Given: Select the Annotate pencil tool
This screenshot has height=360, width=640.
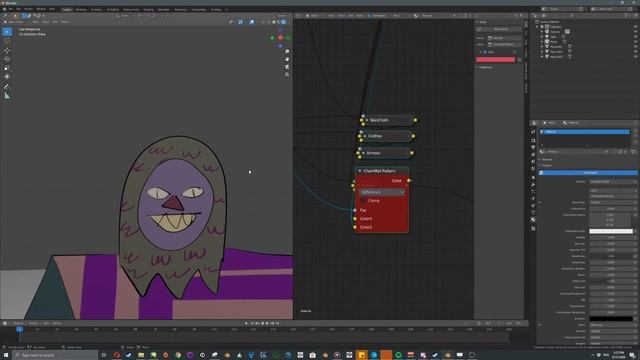Looking at the screenshot, I should coord(7,87).
